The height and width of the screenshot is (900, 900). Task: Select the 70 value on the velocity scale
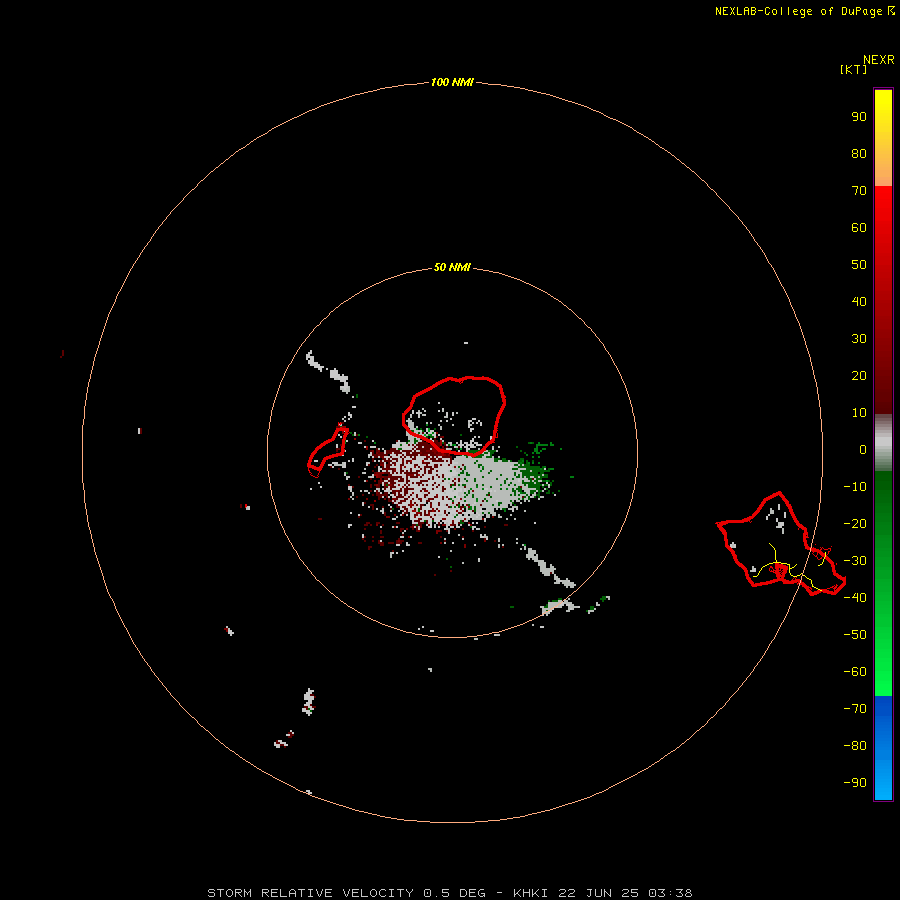(859, 191)
